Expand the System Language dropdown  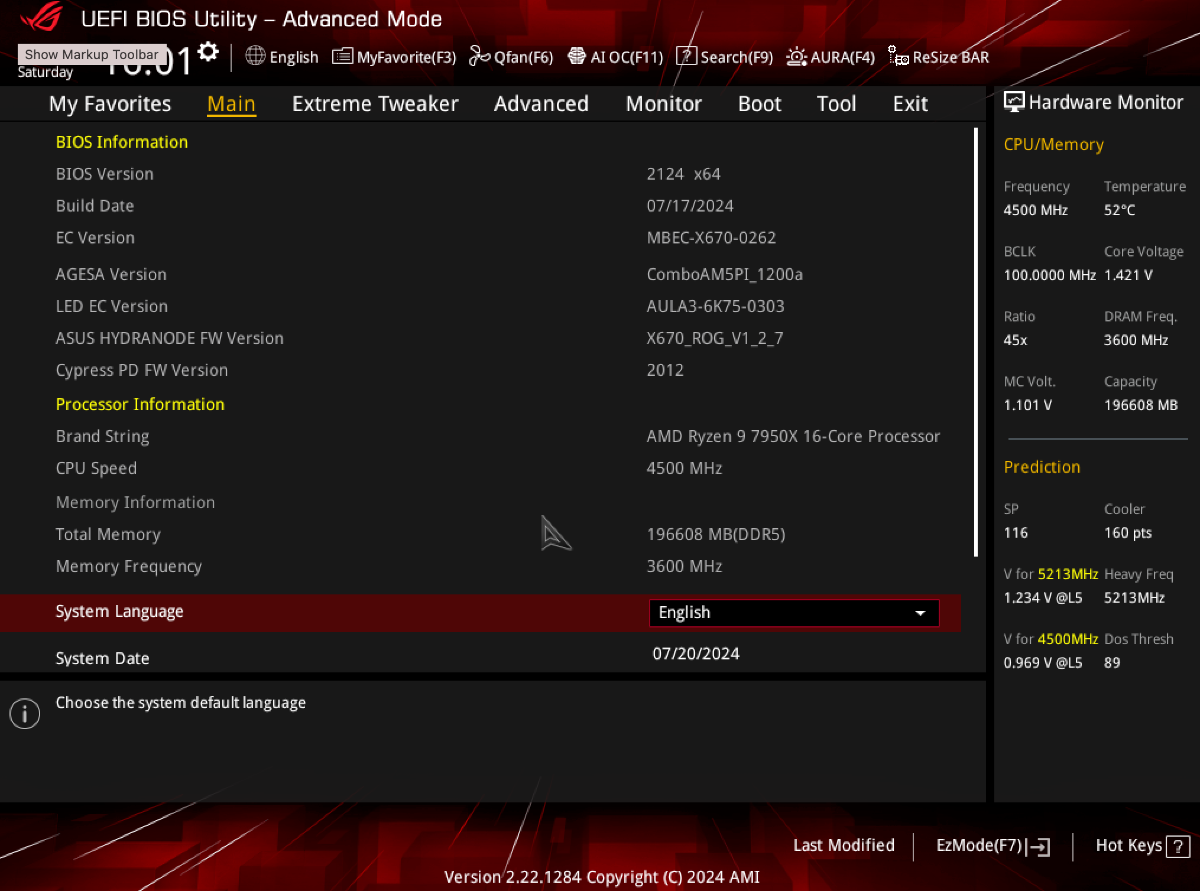click(794, 613)
